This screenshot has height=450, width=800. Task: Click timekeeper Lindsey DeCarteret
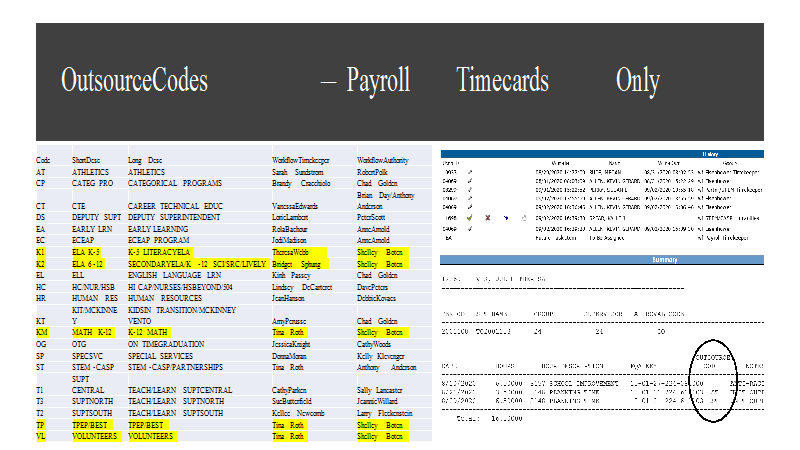(302, 287)
